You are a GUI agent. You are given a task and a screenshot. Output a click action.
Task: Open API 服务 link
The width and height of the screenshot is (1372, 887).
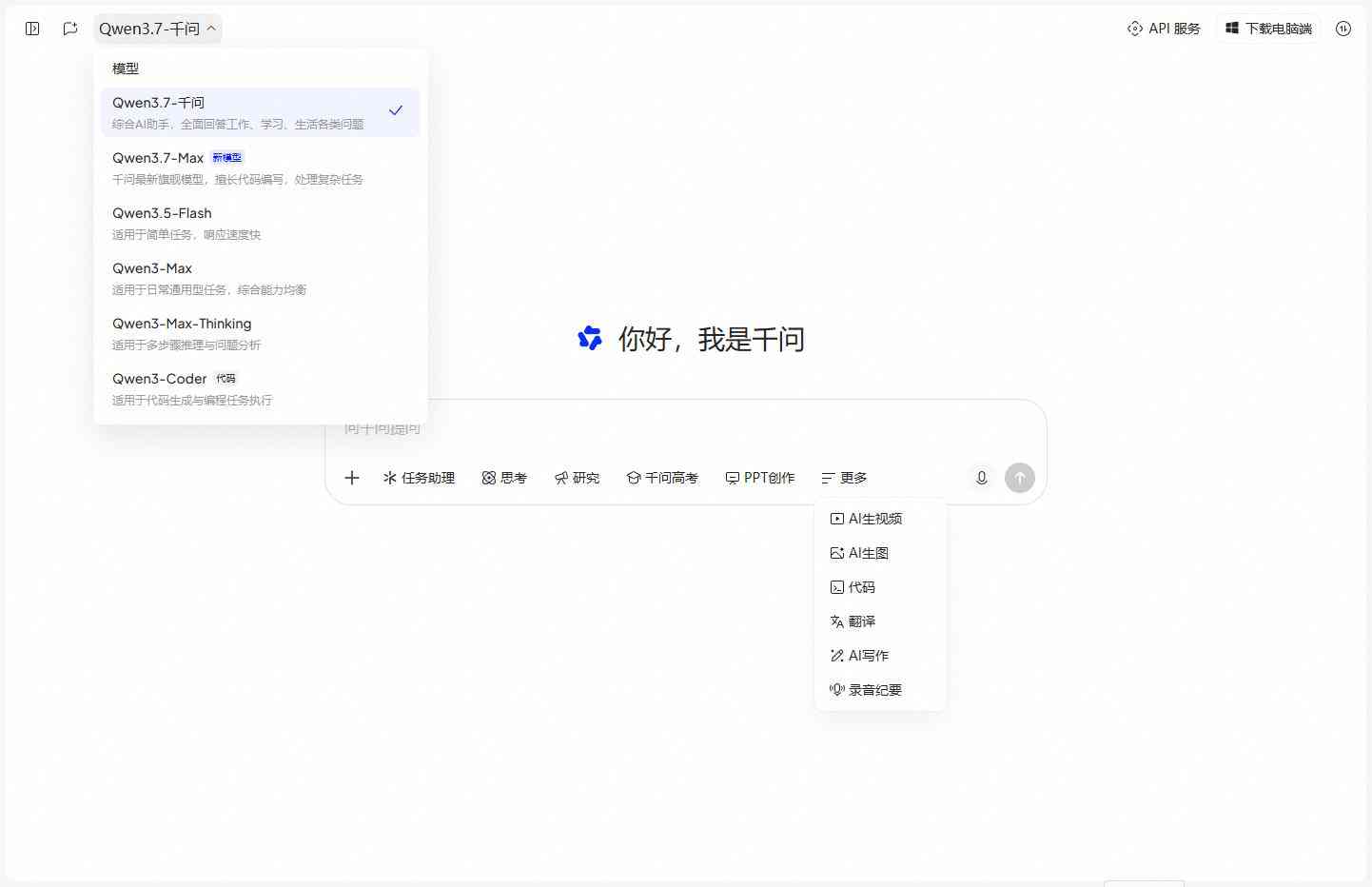click(1164, 29)
